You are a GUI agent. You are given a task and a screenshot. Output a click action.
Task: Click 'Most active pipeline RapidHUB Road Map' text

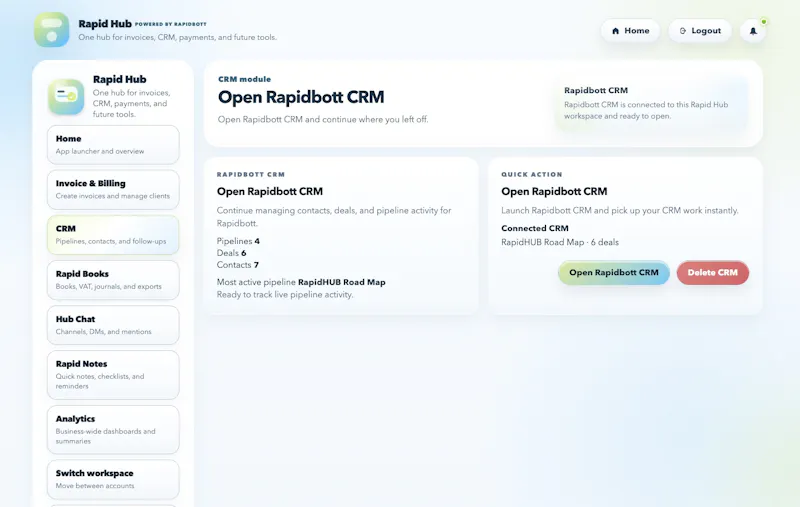point(301,282)
